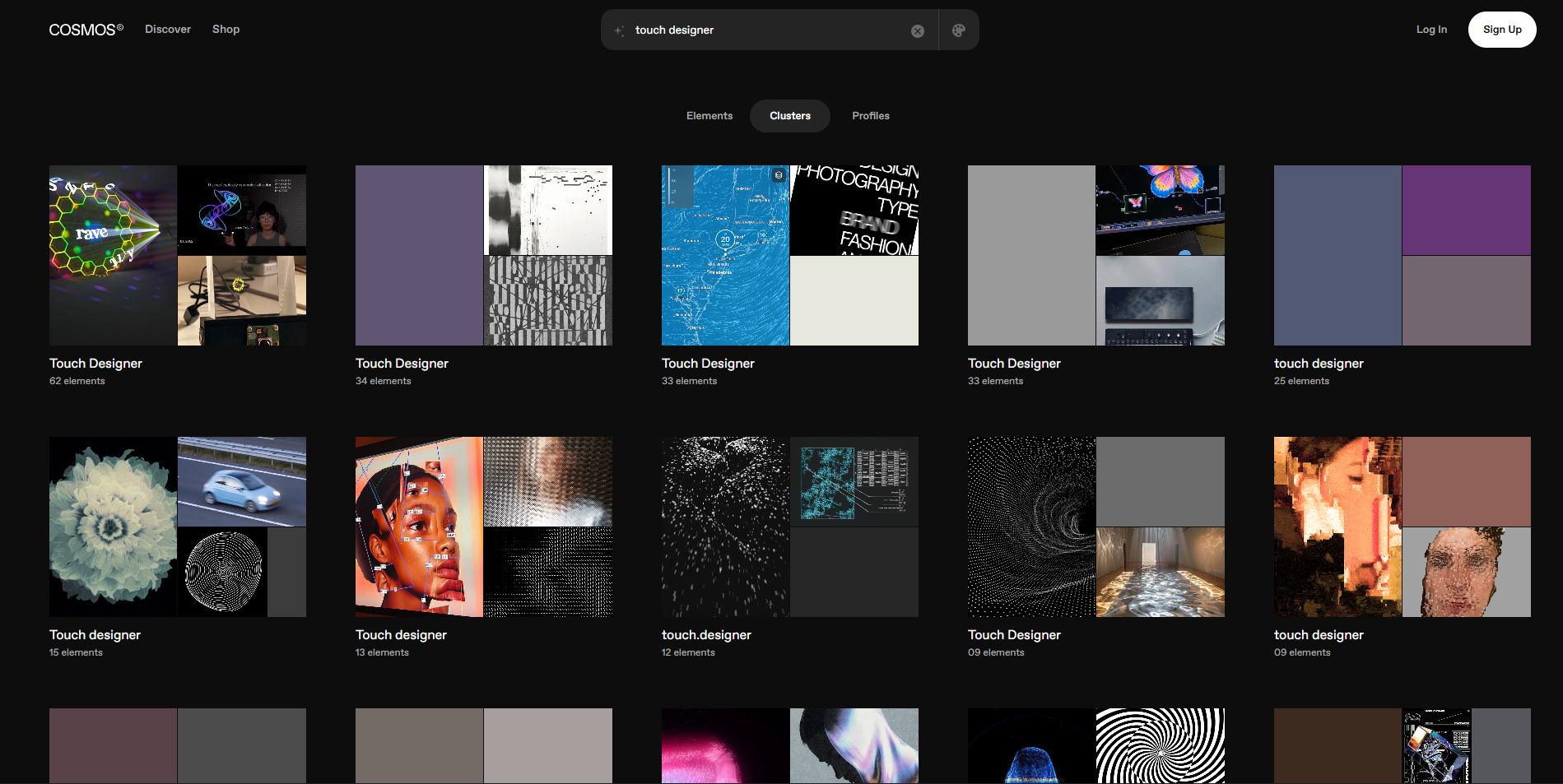Open the Discover page
This screenshot has height=784, width=1563.
coord(168,30)
